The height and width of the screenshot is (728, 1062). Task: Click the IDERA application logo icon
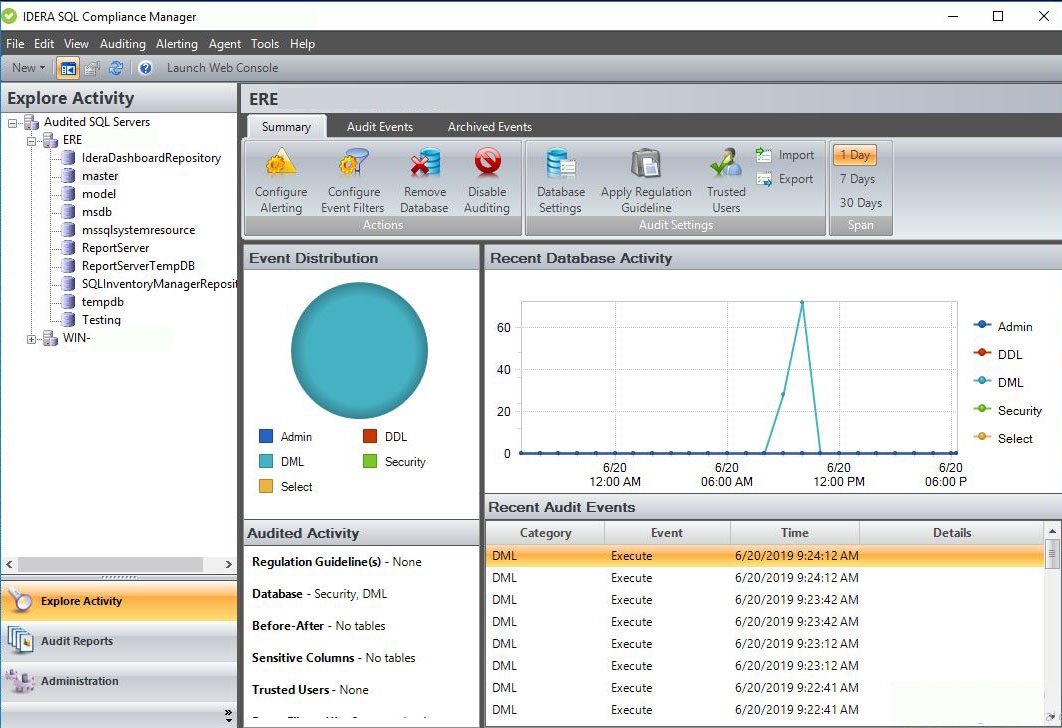pyautogui.click(x=9, y=16)
